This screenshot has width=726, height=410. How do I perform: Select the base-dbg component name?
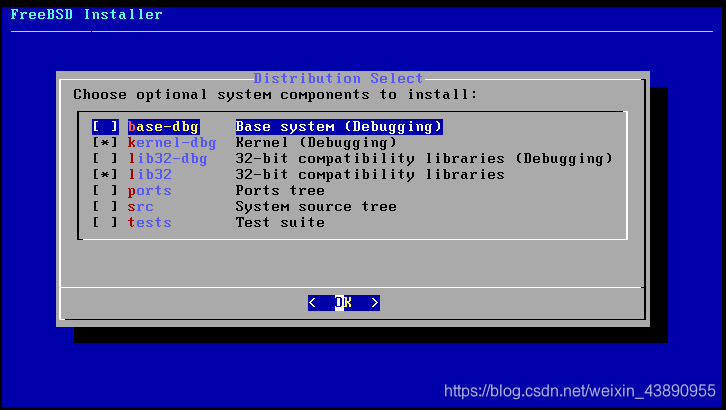point(163,126)
